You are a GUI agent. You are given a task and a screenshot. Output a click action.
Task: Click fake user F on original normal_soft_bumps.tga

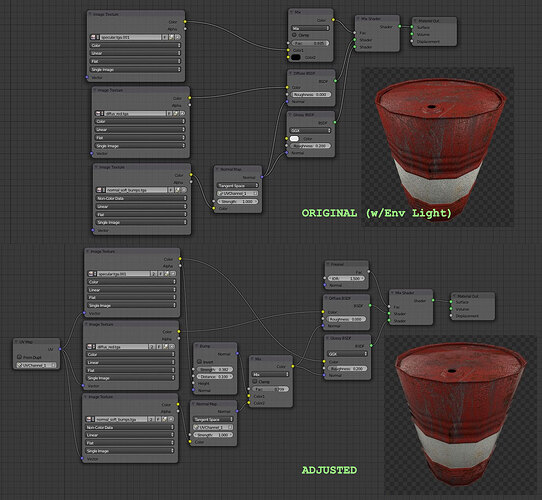[x=171, y=190]
